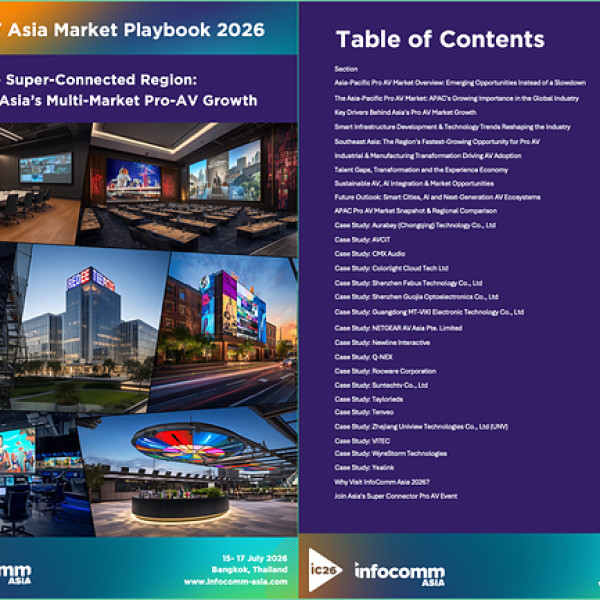Screen dimensions: 600x600
Task: Select 'Case Study: Yealink' entry
Action: pyautogui.click(x=364, y=467)
